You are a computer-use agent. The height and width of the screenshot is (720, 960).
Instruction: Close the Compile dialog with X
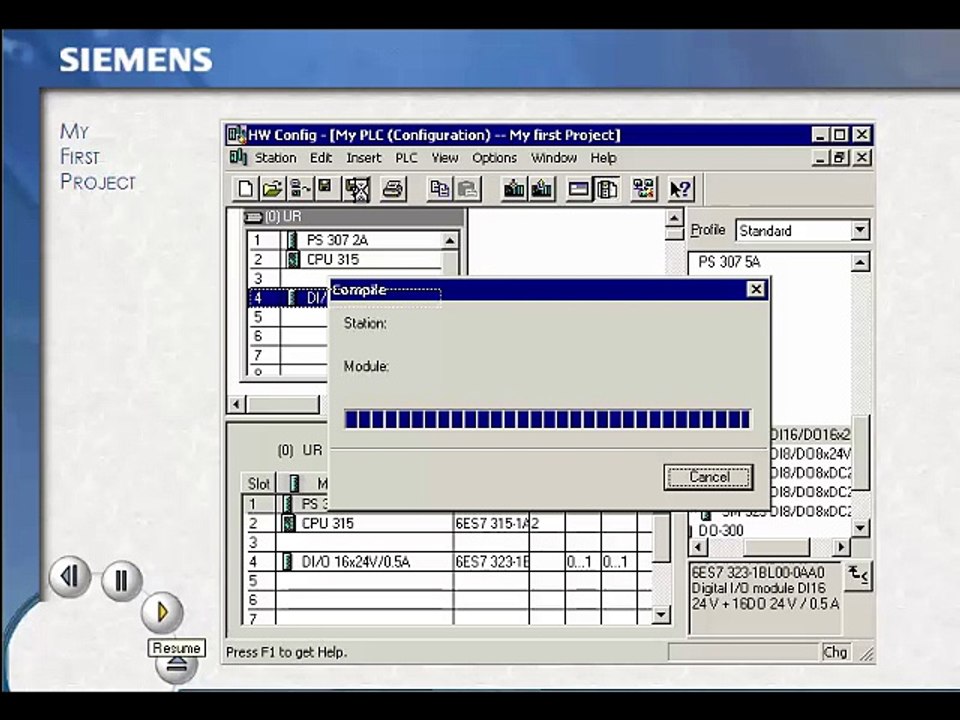[756, 289]
